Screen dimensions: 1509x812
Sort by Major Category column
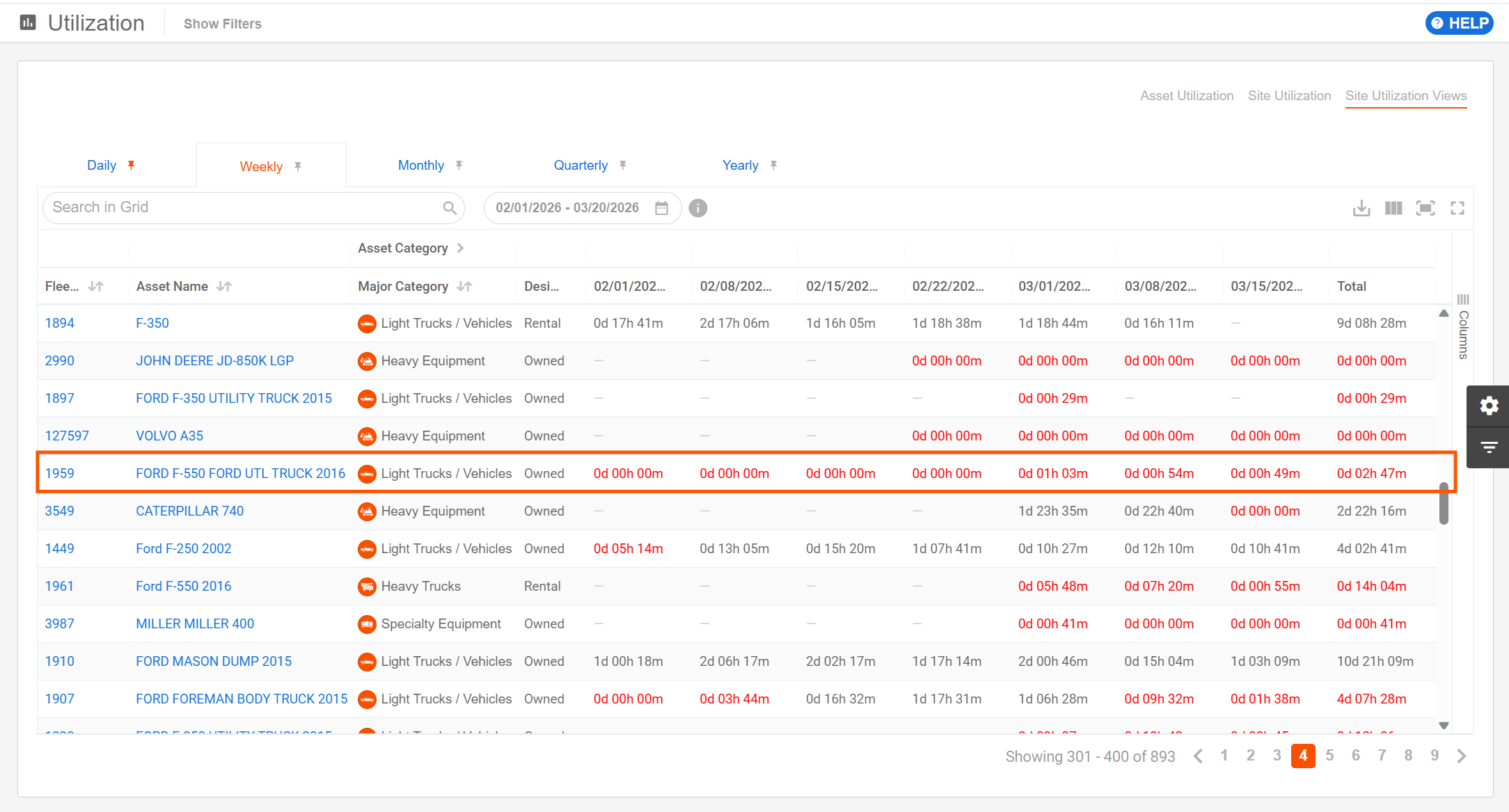coord(464,286)
